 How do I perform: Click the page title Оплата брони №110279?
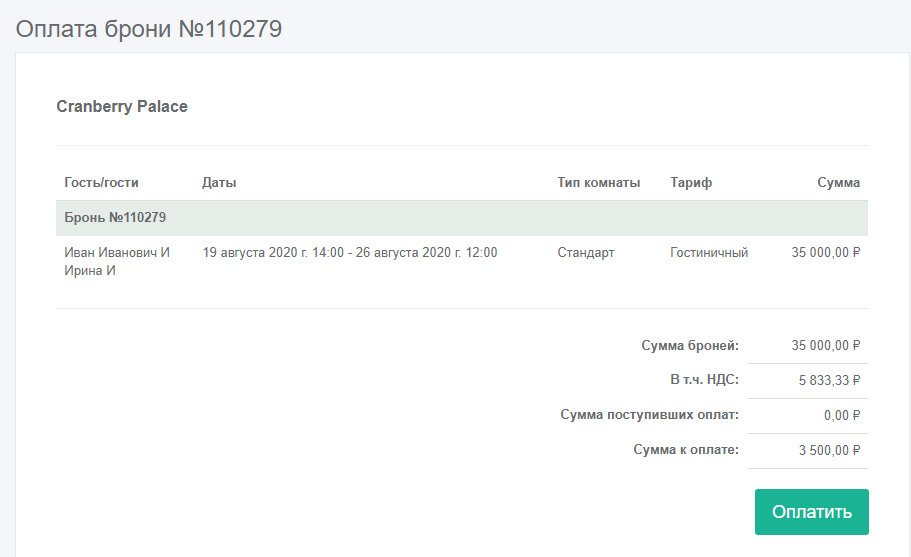click(148, 29)
